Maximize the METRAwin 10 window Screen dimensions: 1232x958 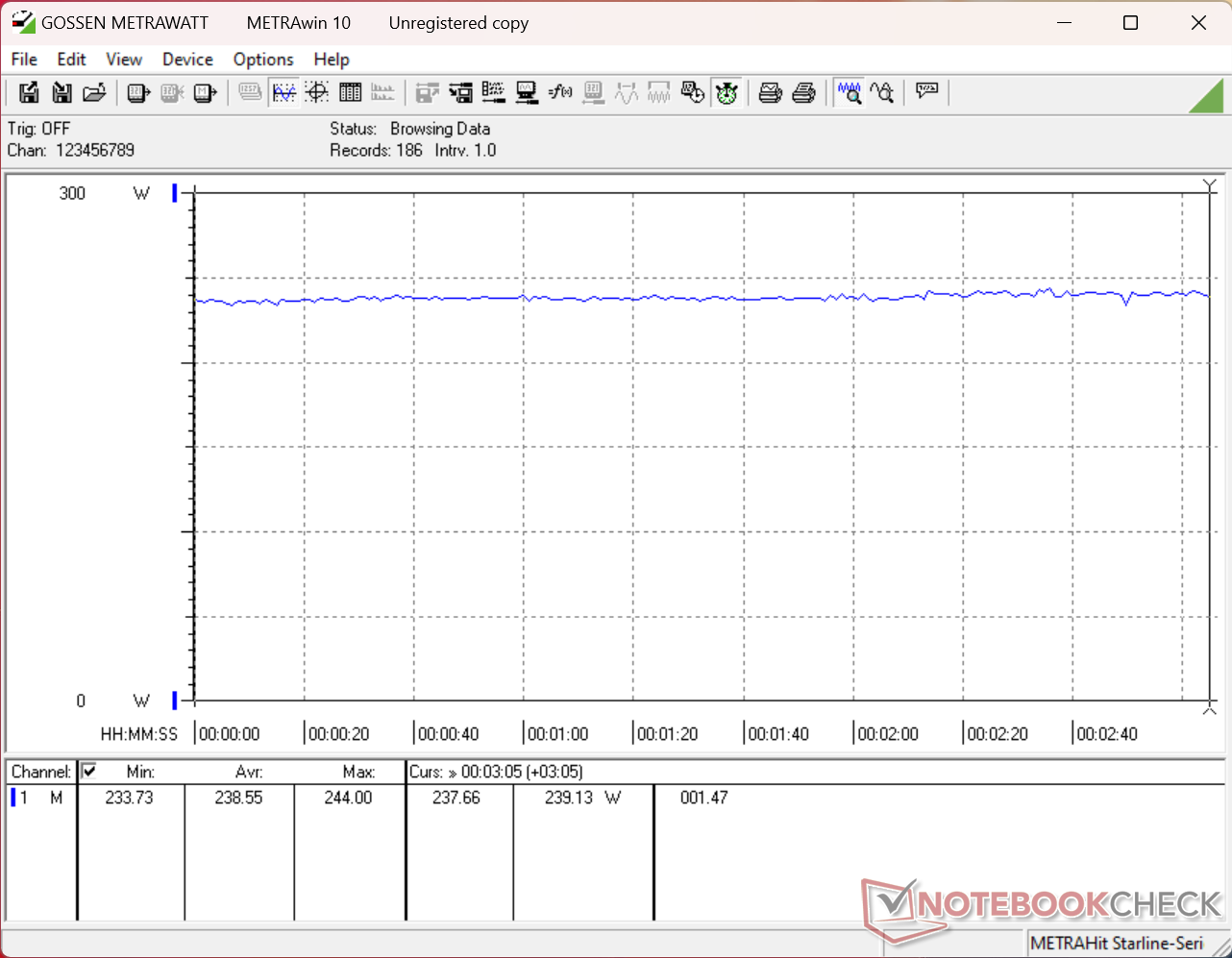pos(1130,23)
